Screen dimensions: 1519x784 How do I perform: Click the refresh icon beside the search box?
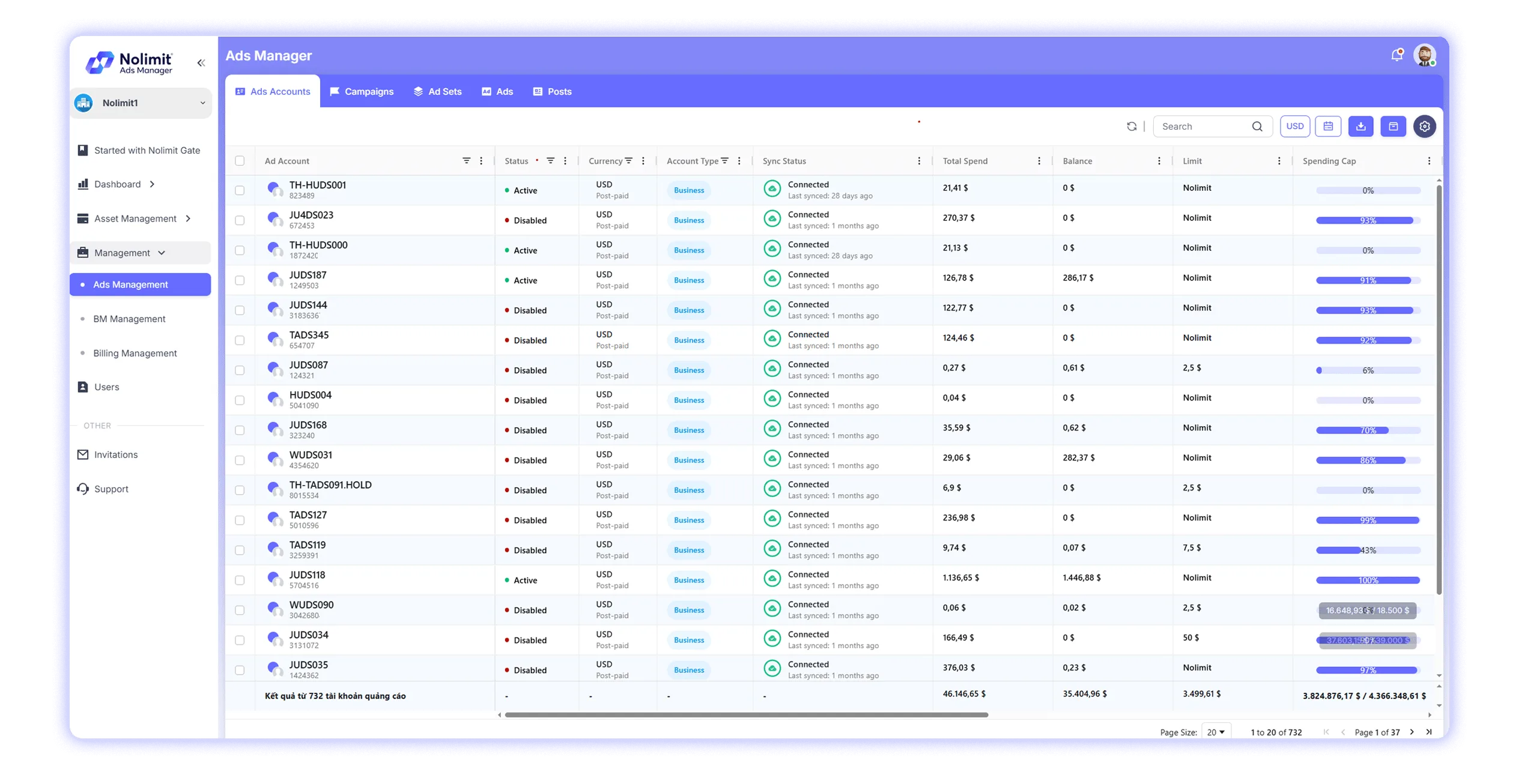click(1132, 126)
